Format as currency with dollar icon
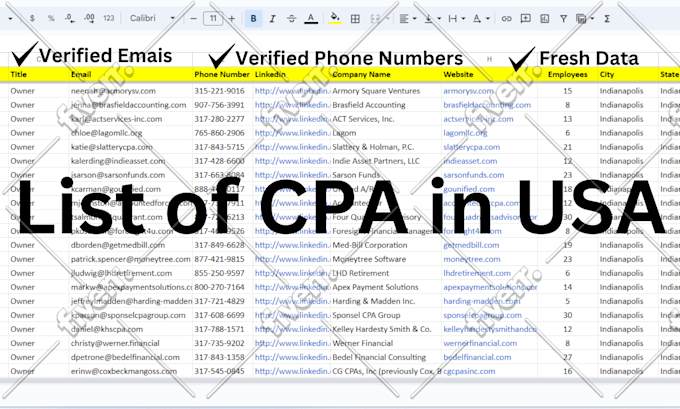680x409 pixels. 32,18
